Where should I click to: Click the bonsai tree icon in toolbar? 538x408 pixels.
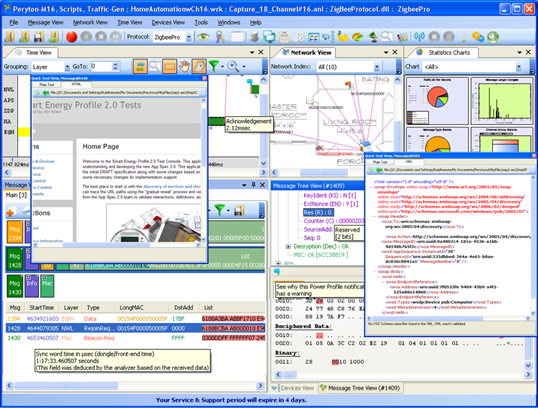click(x=373, y=37)
